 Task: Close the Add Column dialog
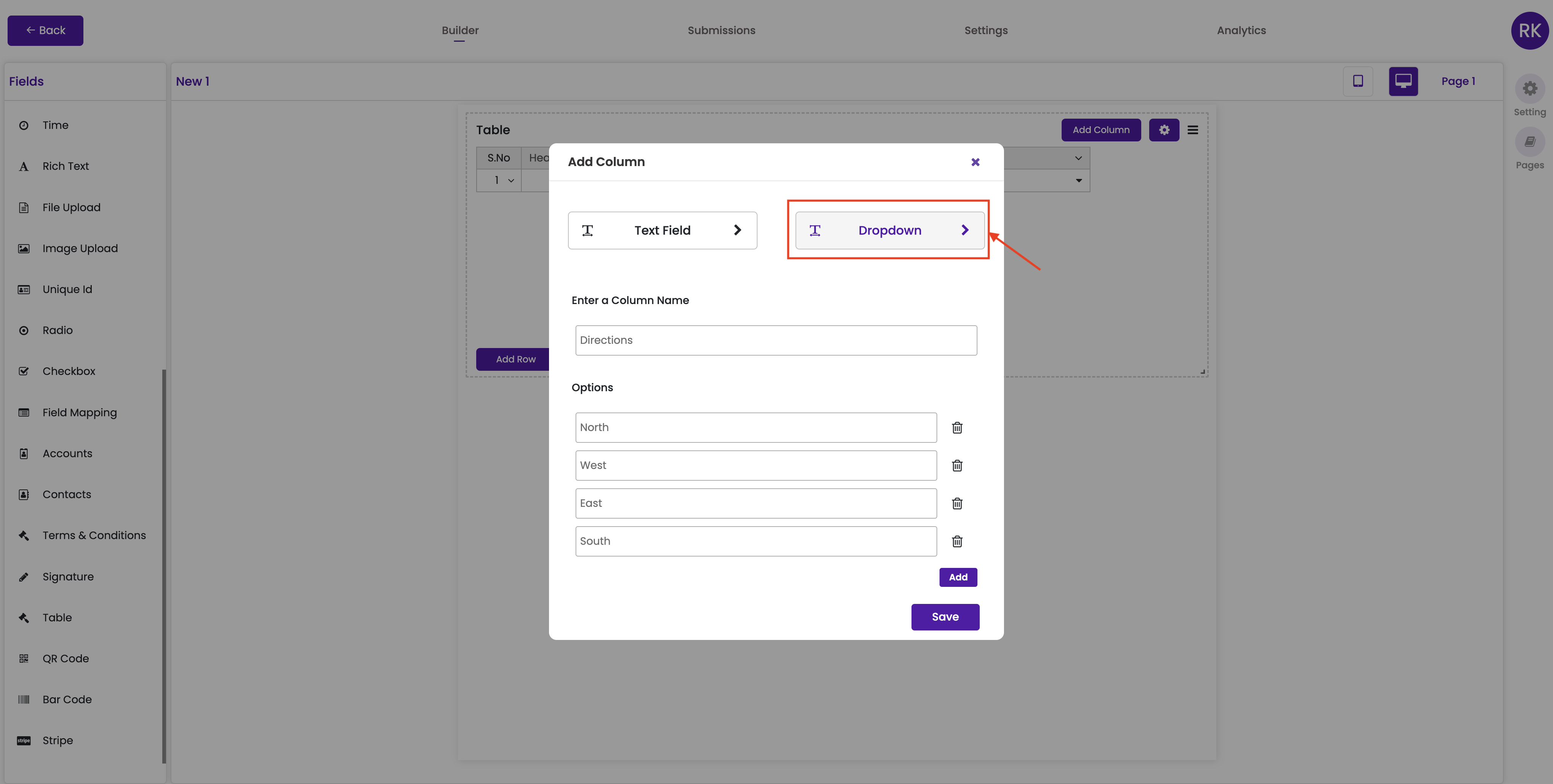point(975,162)
